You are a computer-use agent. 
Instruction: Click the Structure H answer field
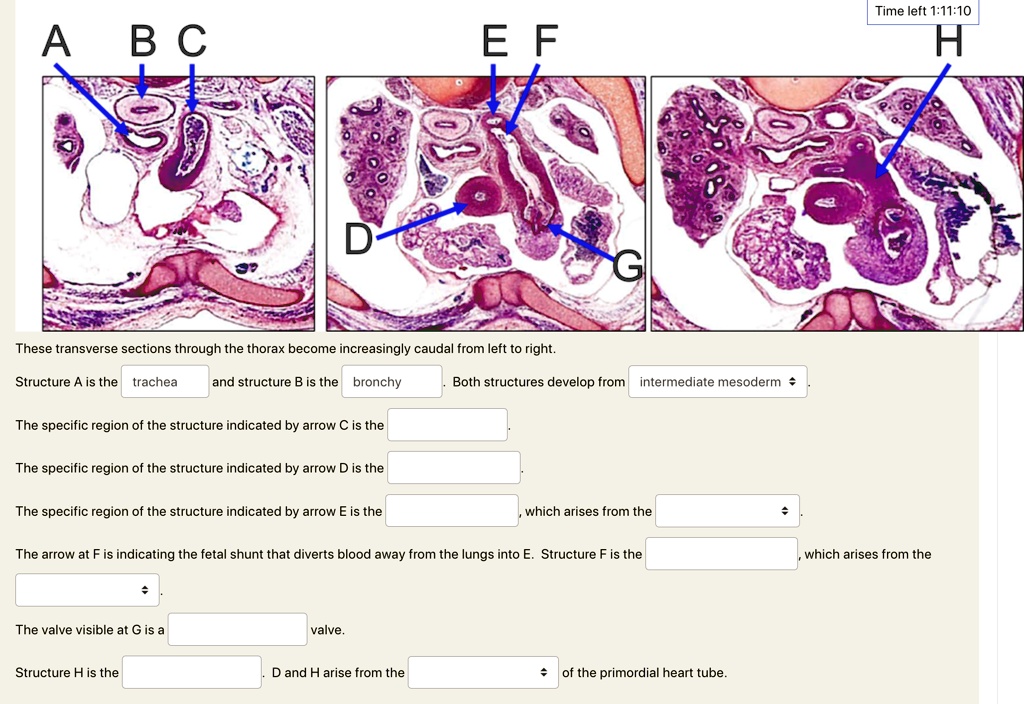coord(192,672)
